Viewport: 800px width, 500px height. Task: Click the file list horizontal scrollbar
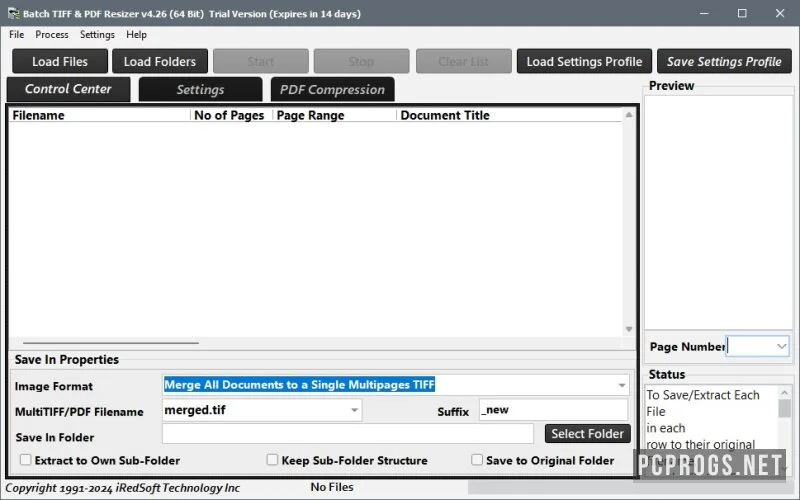click(x=111, y=343)
